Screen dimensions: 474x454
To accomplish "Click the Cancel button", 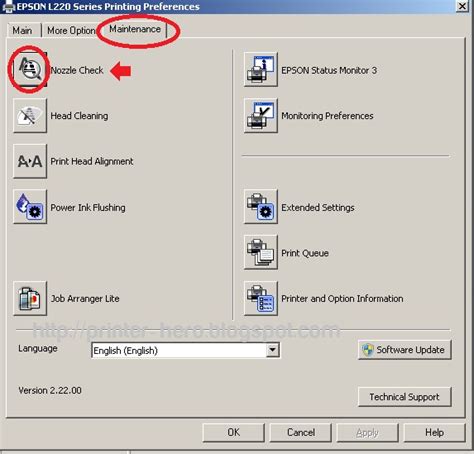I will tap(301, 432).
